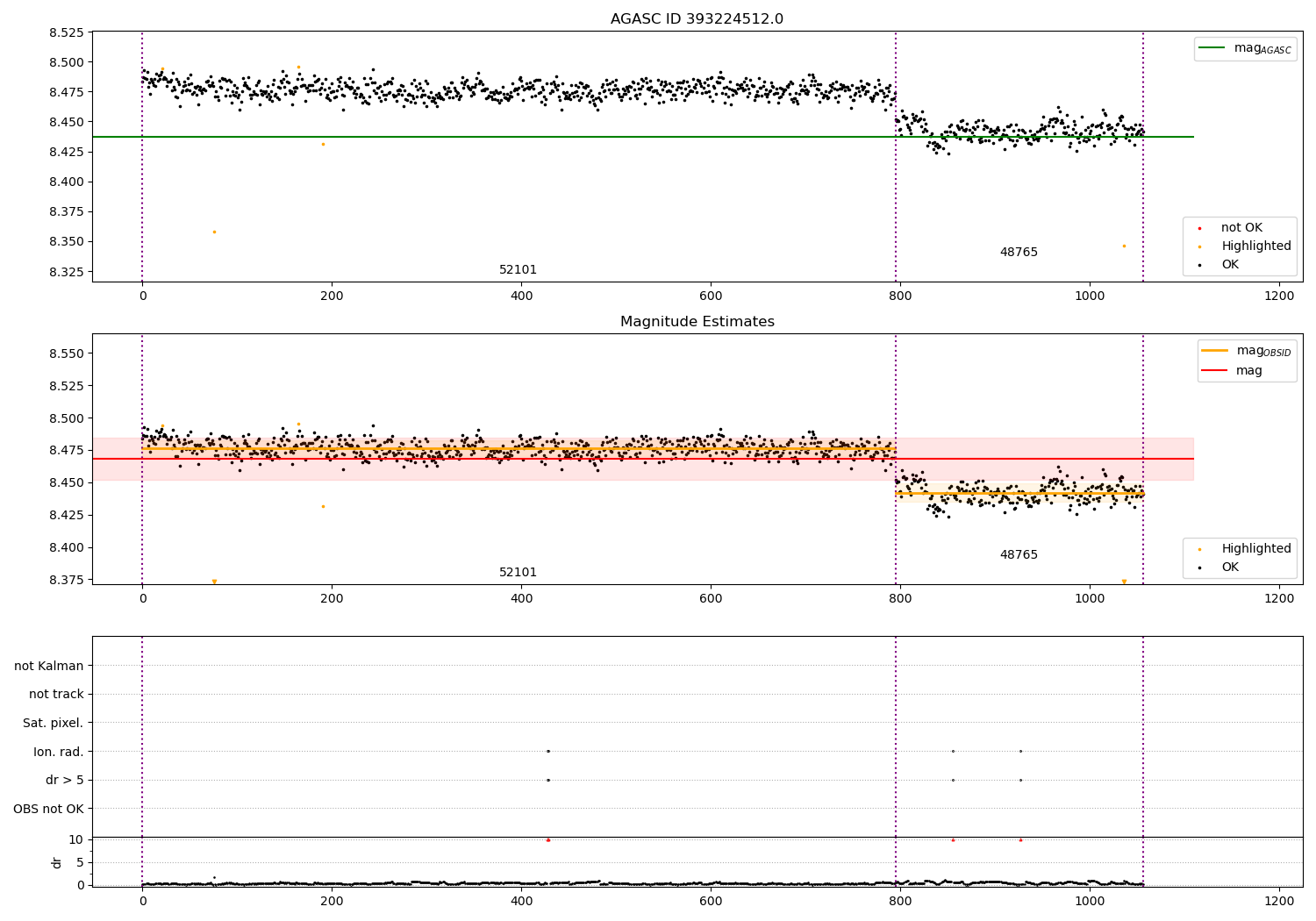Viewport: 1316px width, 921px height.
Task: Click the '52101' label in Magnitude Estimates plot
Action: point(518,573)
